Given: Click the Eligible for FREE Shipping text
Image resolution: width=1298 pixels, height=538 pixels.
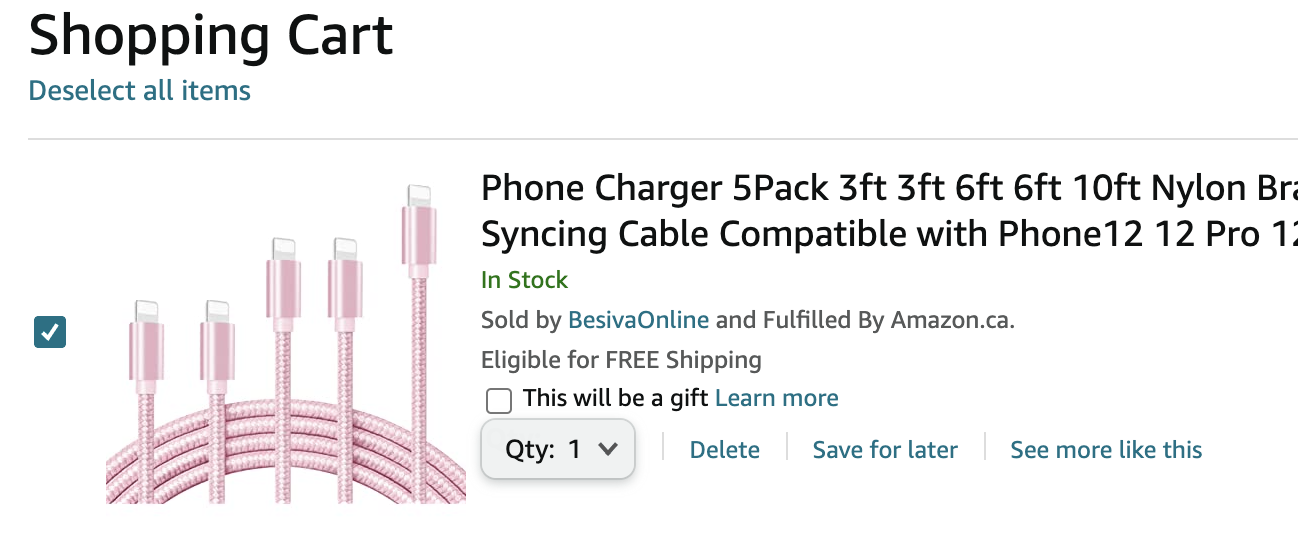Looking at the screenshot, I should (x=621, y=360).
